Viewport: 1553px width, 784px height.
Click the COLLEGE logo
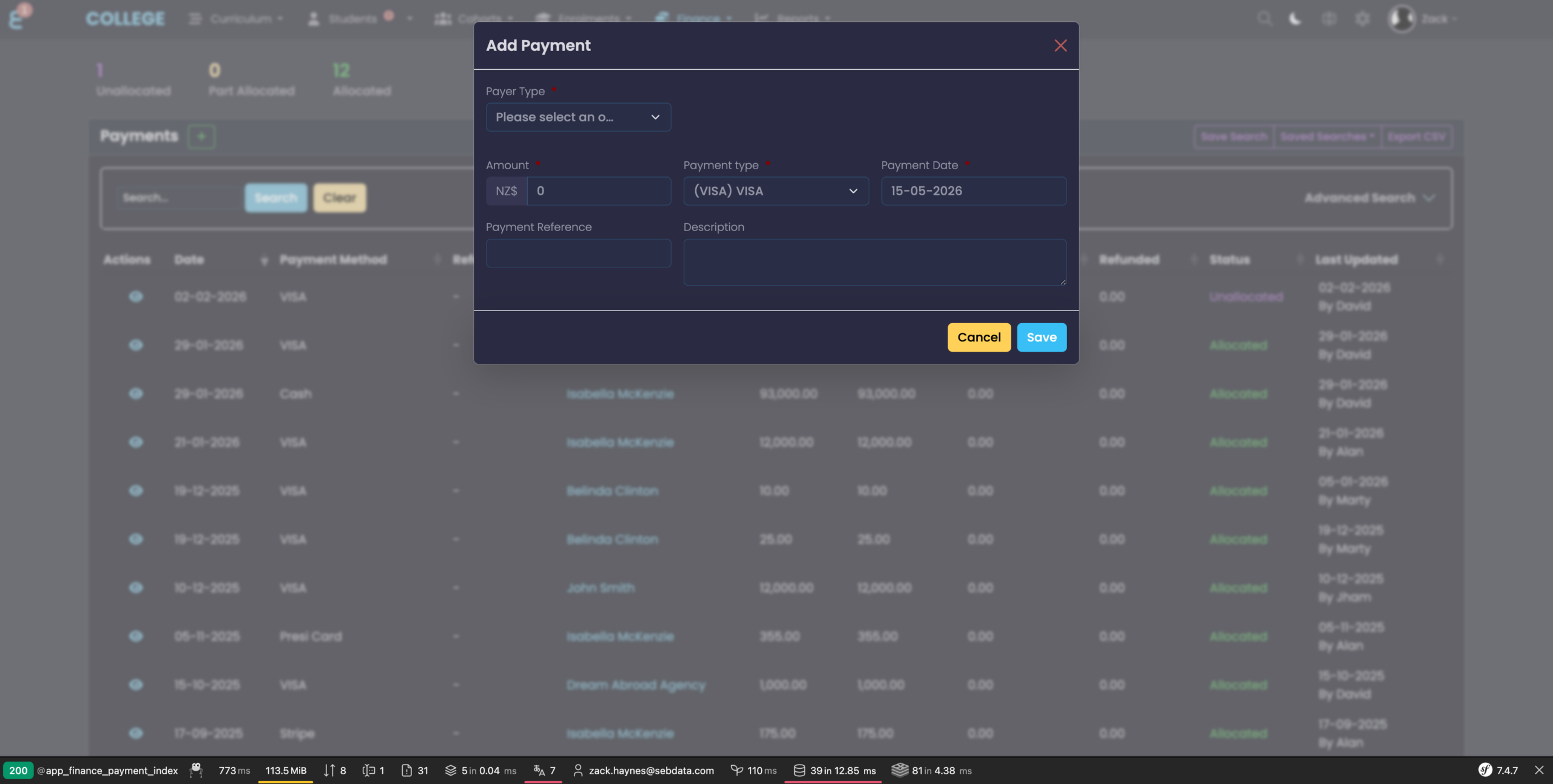click(x=125, y=19)
